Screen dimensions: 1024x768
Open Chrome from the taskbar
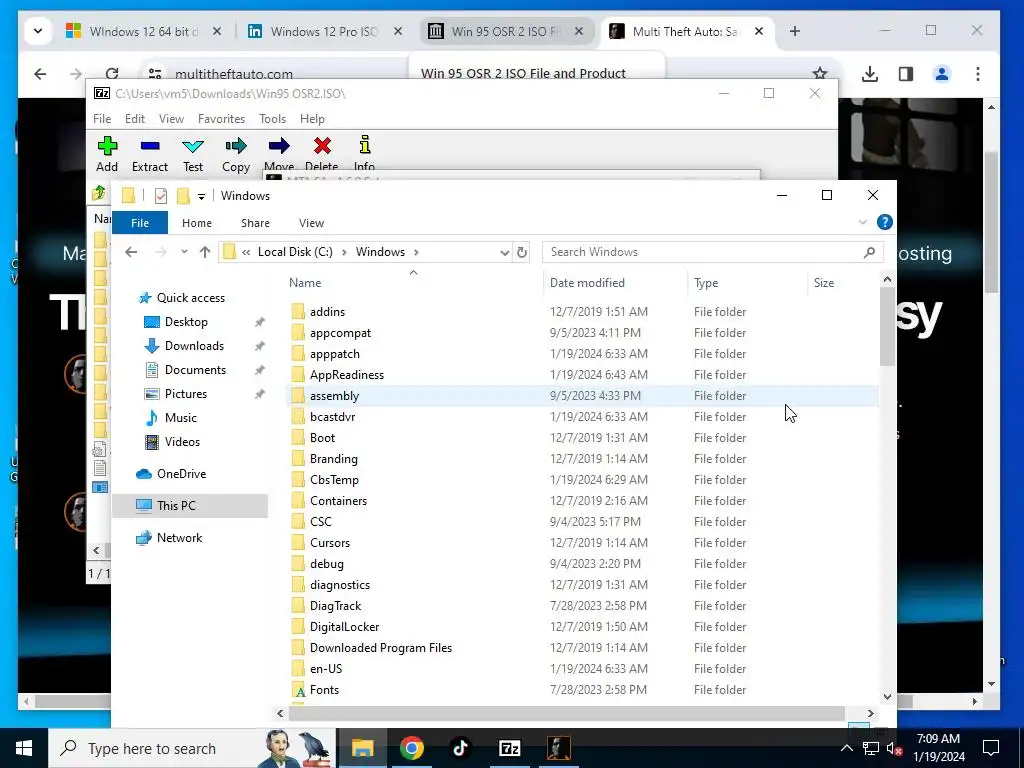411,748
